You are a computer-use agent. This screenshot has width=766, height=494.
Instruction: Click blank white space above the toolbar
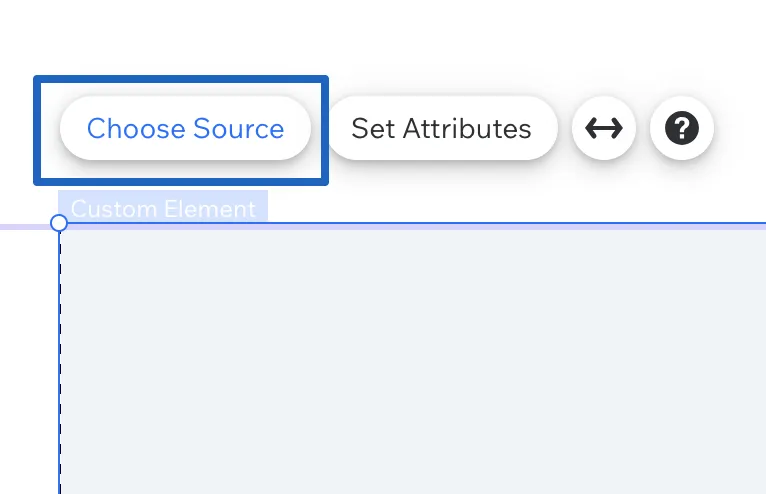click(x=383, y=37)
